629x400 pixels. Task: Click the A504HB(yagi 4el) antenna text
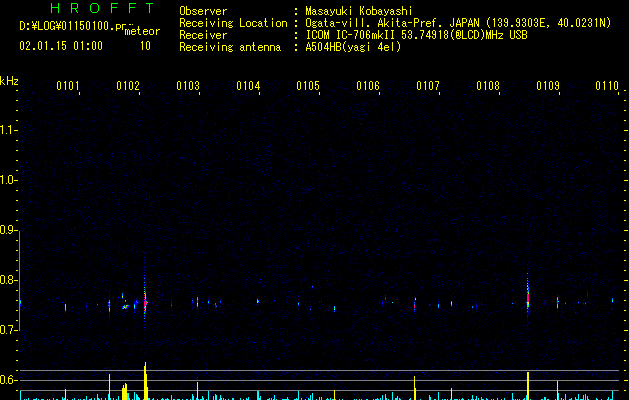(353, 47)
